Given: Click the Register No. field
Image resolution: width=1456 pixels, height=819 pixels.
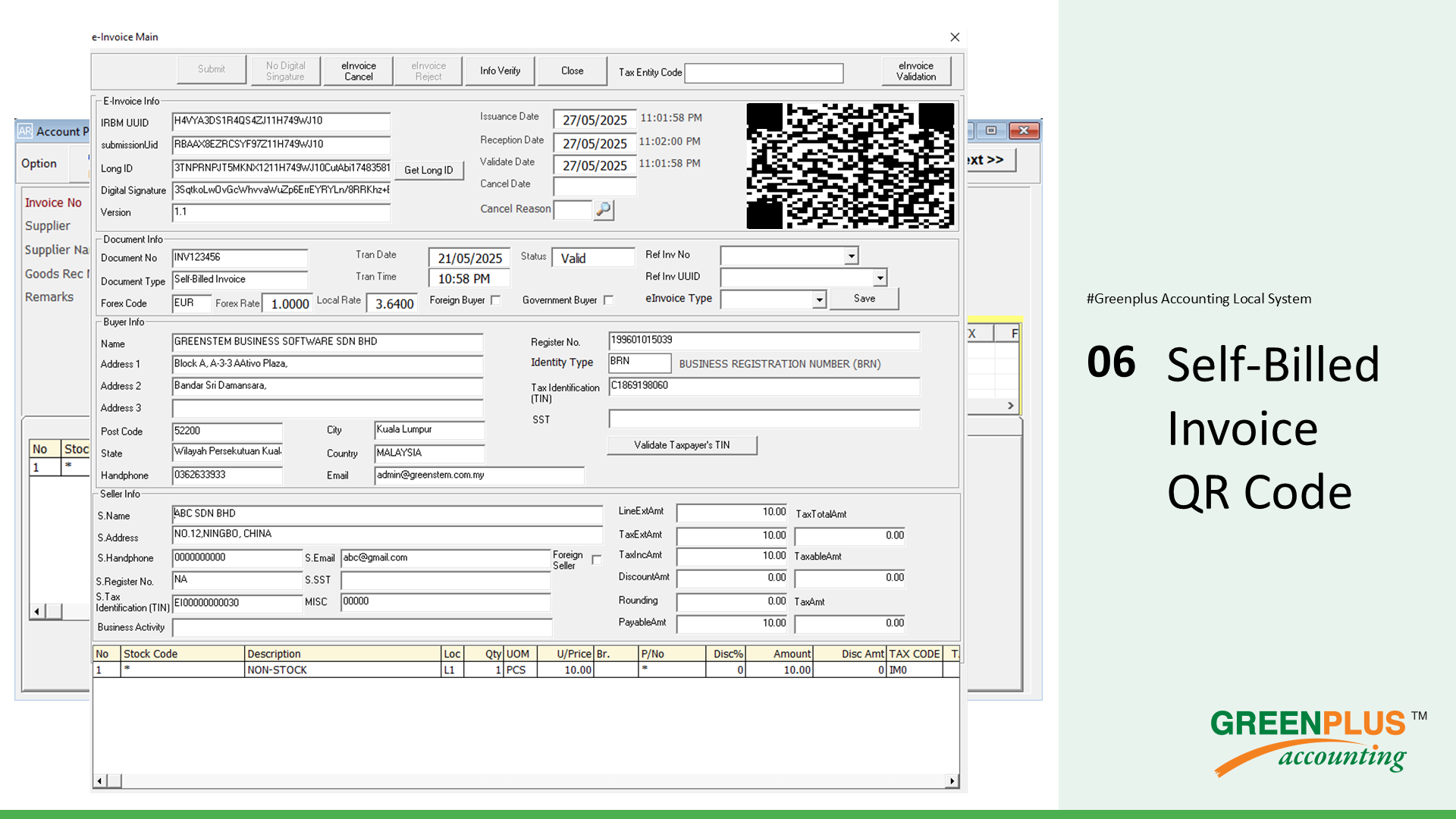Looking at the screenshot, I should pos(764,341).
